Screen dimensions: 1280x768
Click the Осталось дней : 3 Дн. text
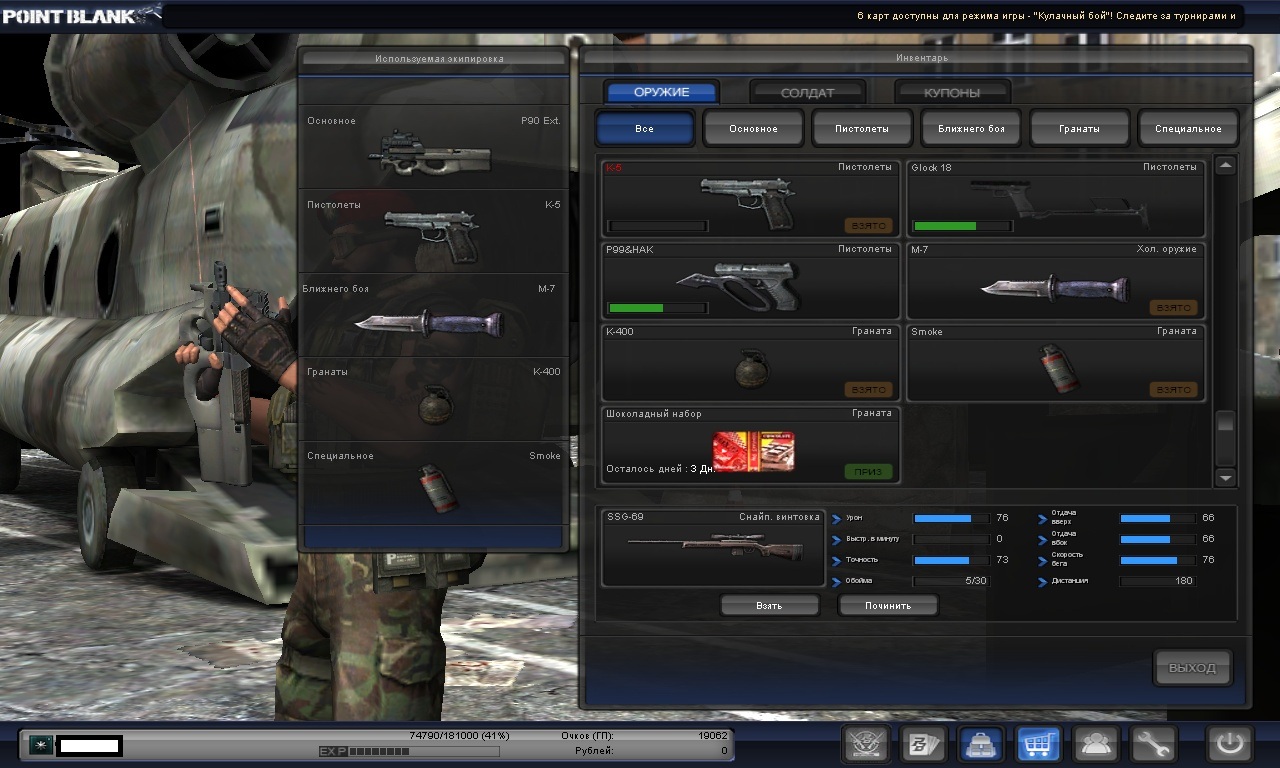[x=660, y=469]
